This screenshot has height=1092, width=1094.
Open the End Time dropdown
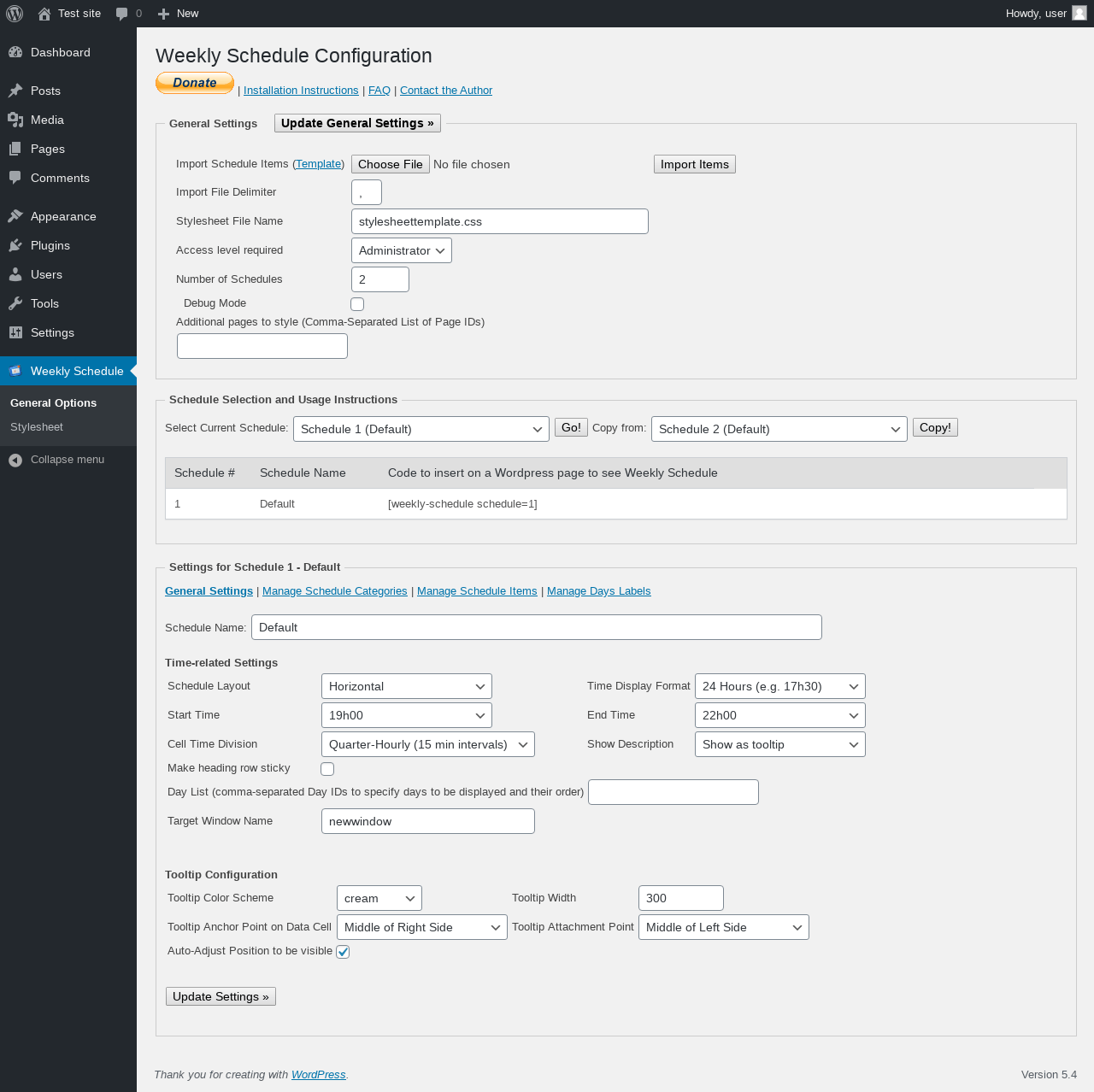pos(780,715)
